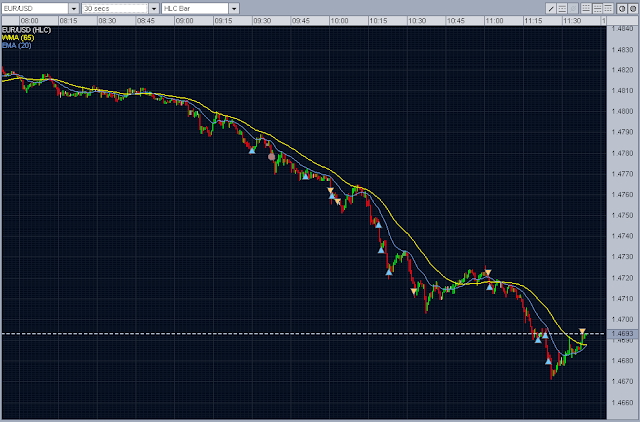Click the orange down-arrow marker at 11:00
Viewport: 640px width, 422px height.
(x=488, y=273)
